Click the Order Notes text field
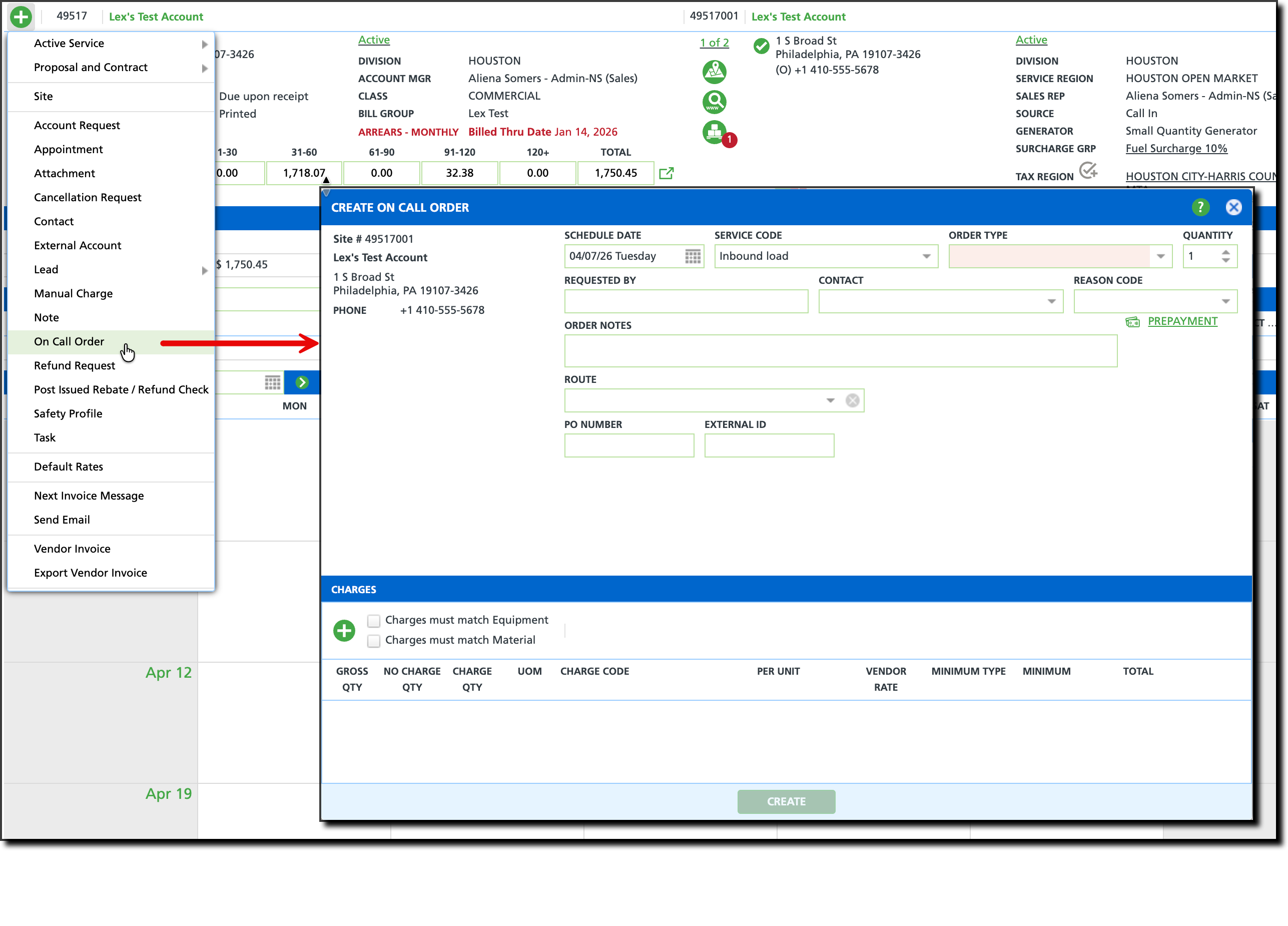Viewport: 1288px width, 926px height. [840, 350]
